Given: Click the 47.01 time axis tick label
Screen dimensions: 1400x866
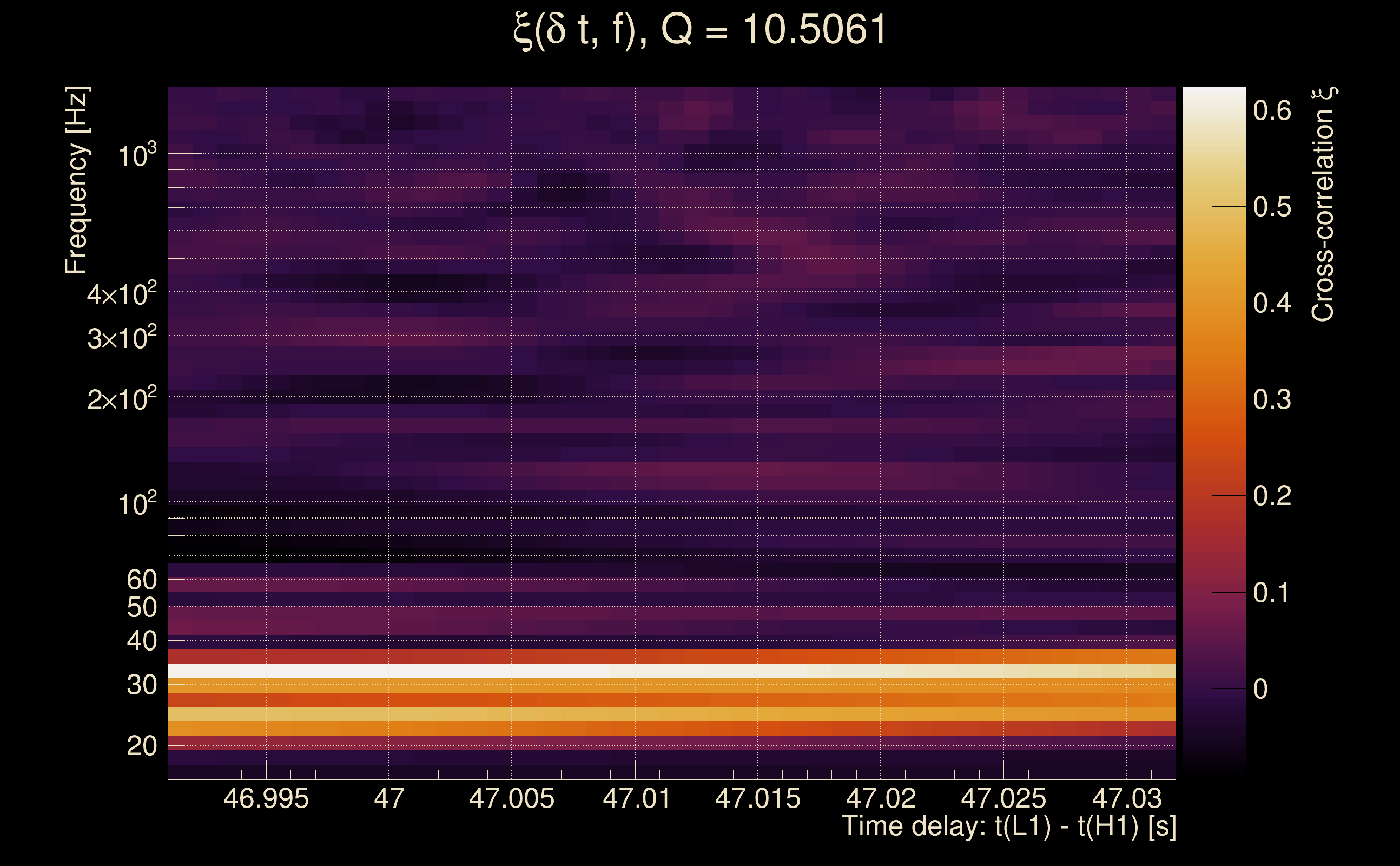Looking at the screenshot, I should click(637, 798).
